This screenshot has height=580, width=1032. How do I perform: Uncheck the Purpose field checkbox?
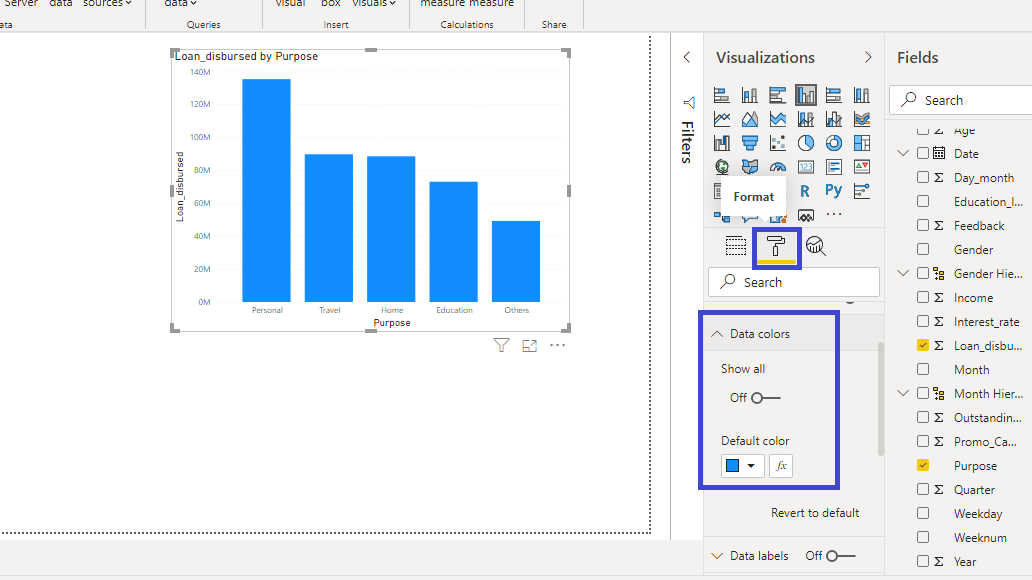point(923,466)
